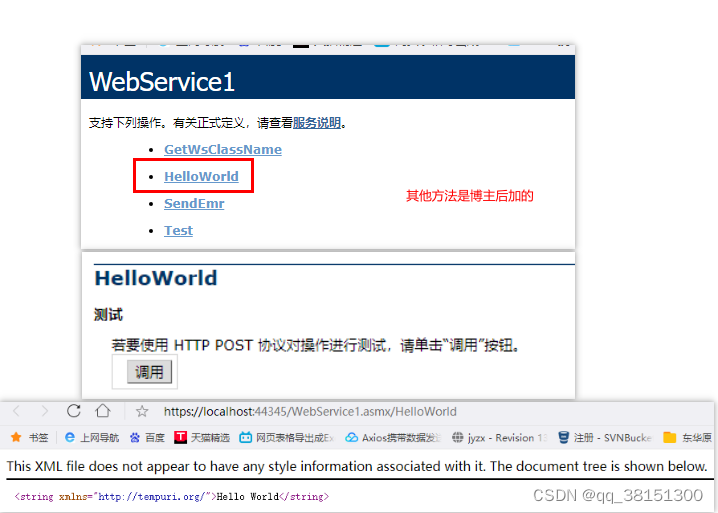Open the 东华原 bookmark folder
The height and width of the screenshot is (513, 718).
(687, 437)
